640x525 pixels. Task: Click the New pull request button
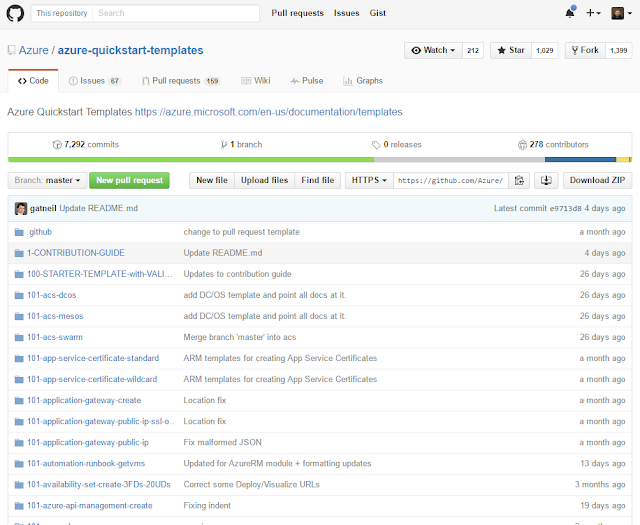tap(129, 180)
